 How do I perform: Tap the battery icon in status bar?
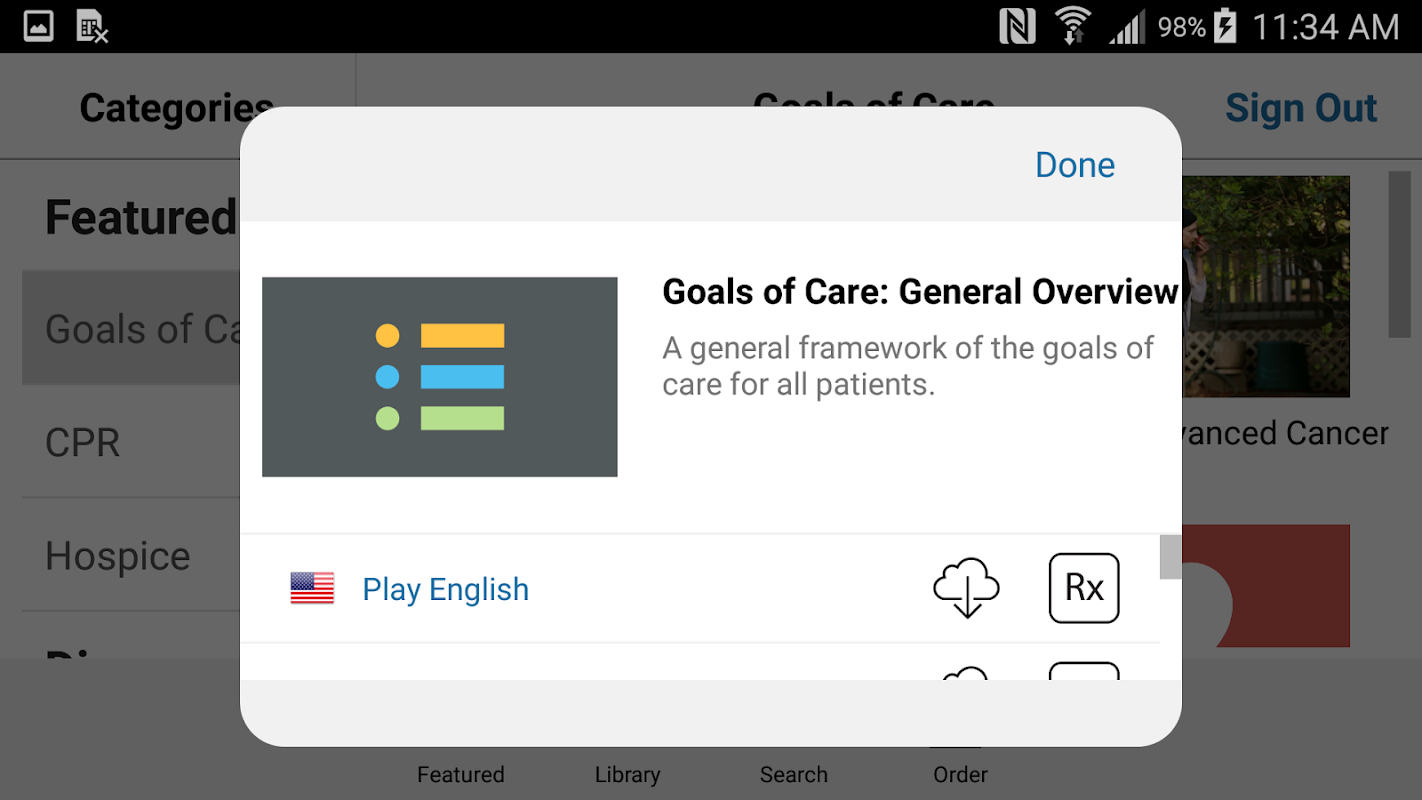1225,26
